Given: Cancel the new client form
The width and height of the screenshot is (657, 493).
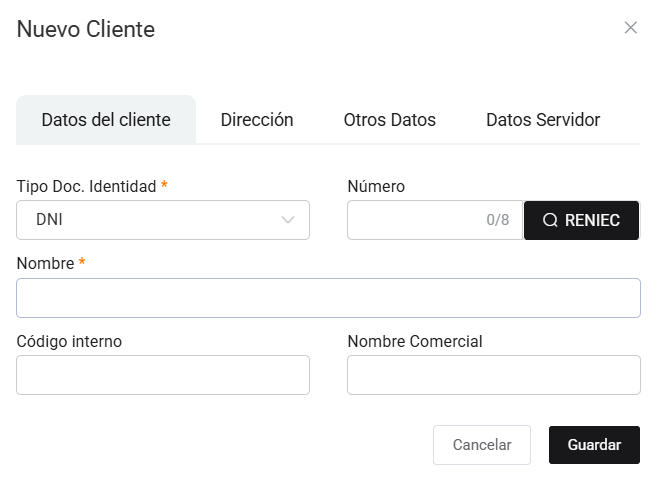Looking at the screenshot, I should click(482, 445).
